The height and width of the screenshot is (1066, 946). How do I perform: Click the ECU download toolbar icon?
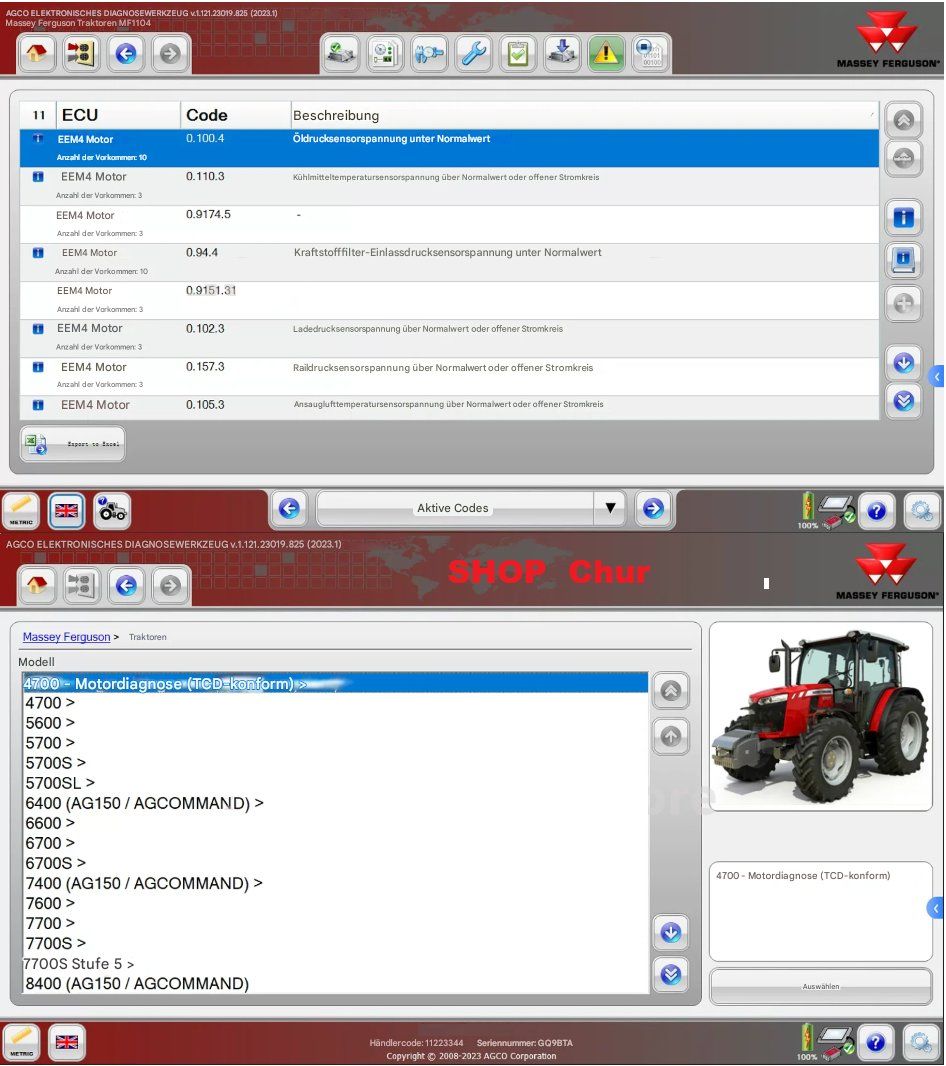point(561,53)
